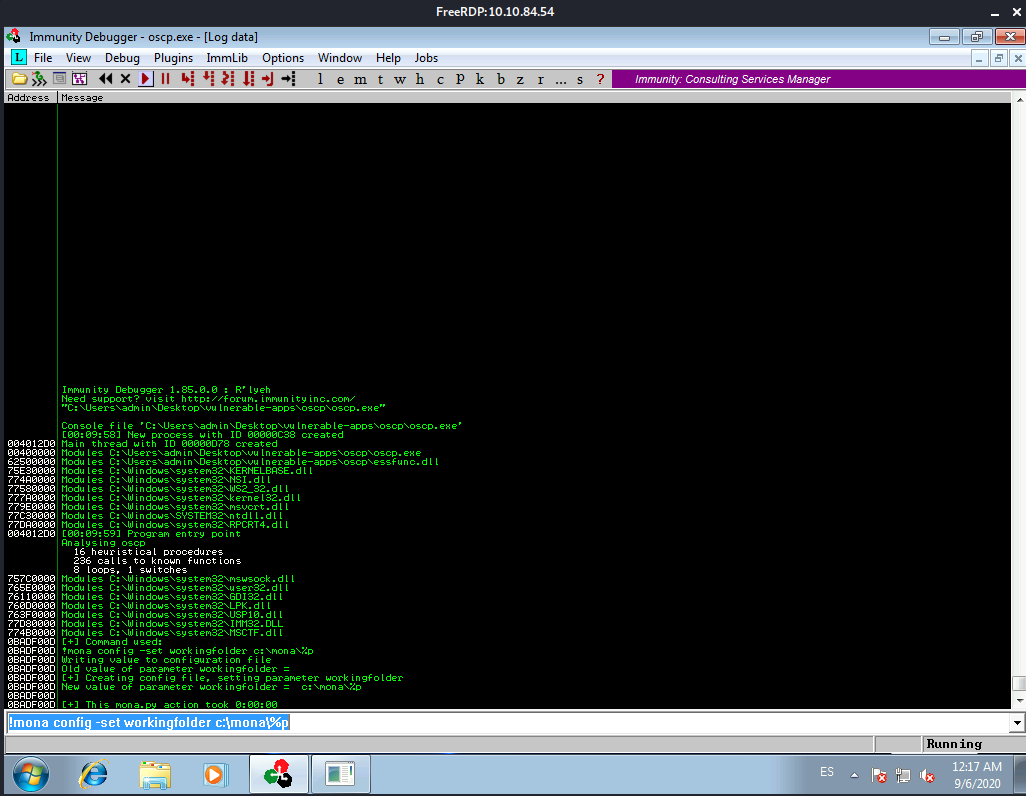This screenshot has width=1026, height=796.
Task: Show Call stack with 'k' button
Action: pos(480,79)
